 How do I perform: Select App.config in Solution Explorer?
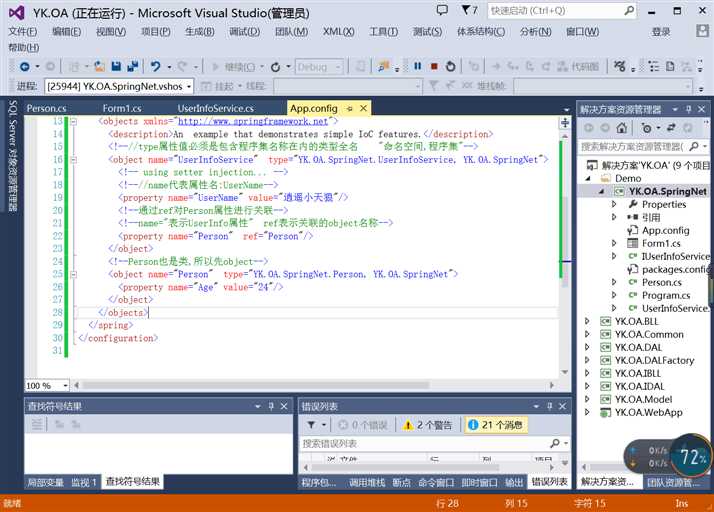pyautogui.click(x=666, y=230)
